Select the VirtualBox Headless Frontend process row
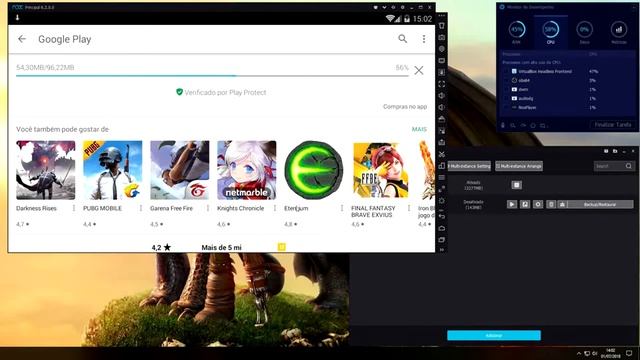Viewport: 640px width, 360px height. pos(567,71)
